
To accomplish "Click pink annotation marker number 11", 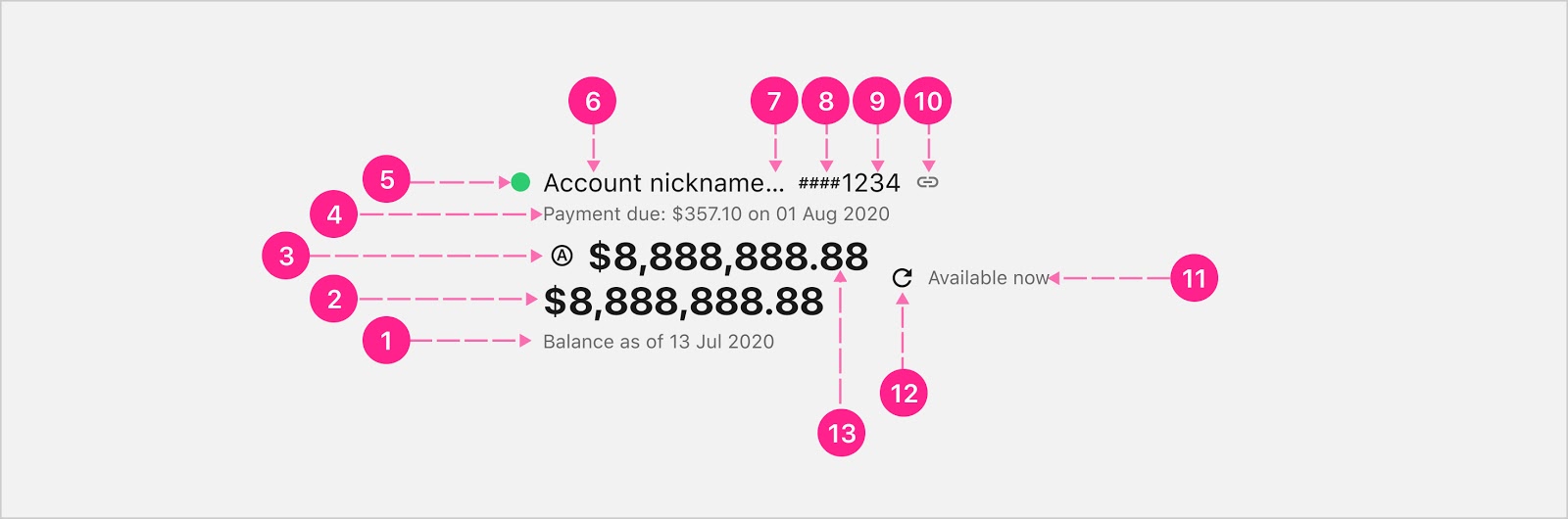I will [1194, 278].
